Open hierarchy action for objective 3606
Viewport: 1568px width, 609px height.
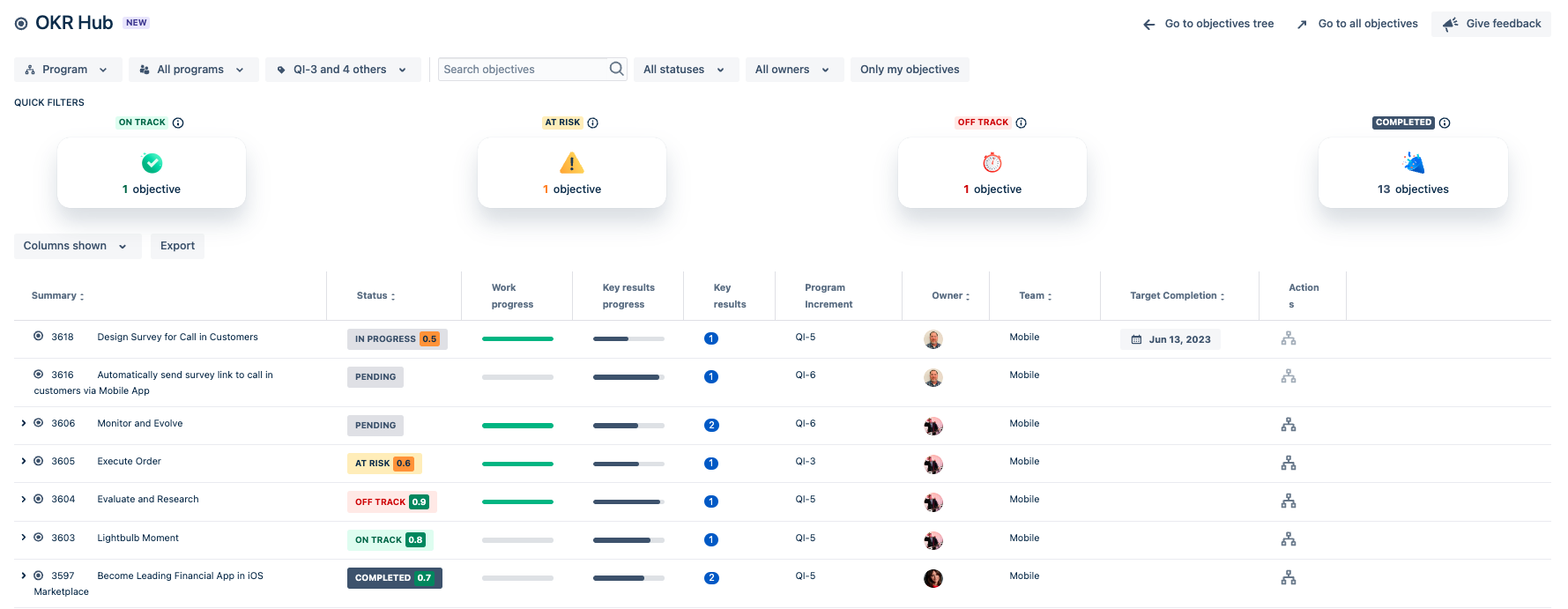(x=1289, y=425)
